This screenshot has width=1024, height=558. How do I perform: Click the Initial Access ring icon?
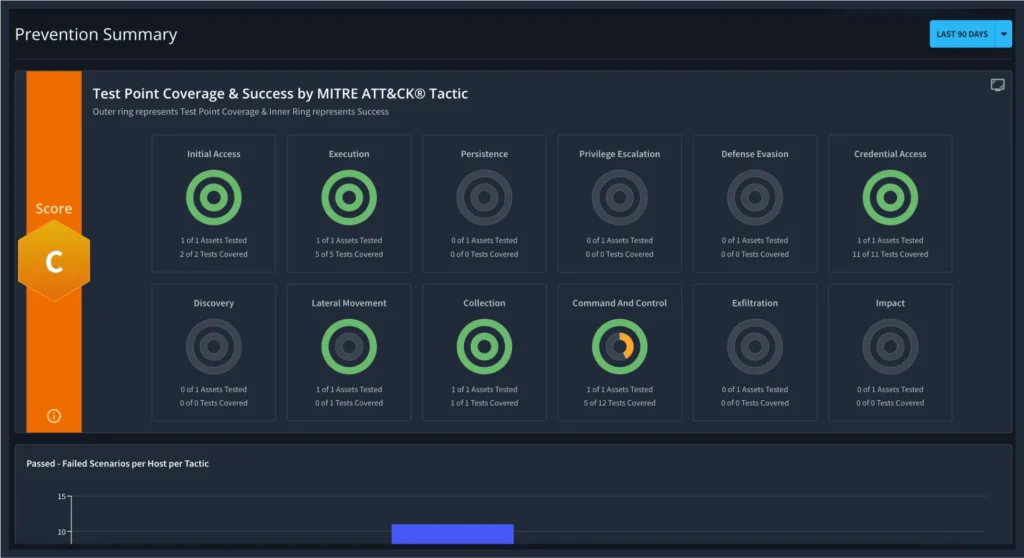coord(213,198)
